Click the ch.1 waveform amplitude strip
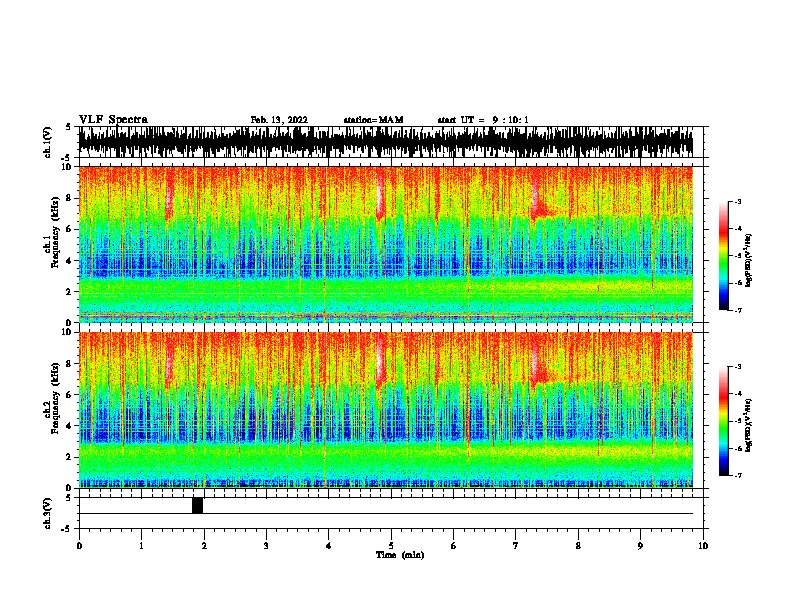792x612 pixels. 386,142
